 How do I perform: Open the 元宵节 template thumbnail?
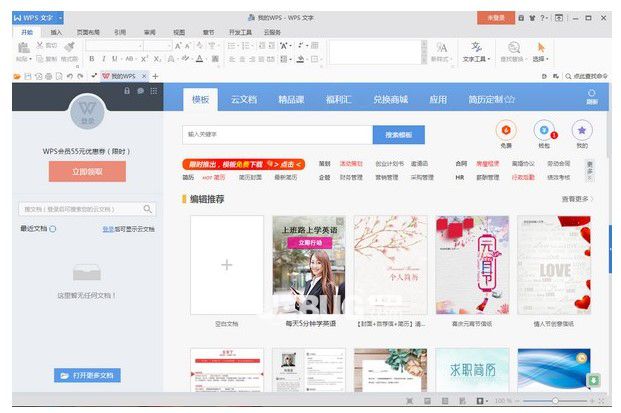pyautogui.click(x=472, y=265)
